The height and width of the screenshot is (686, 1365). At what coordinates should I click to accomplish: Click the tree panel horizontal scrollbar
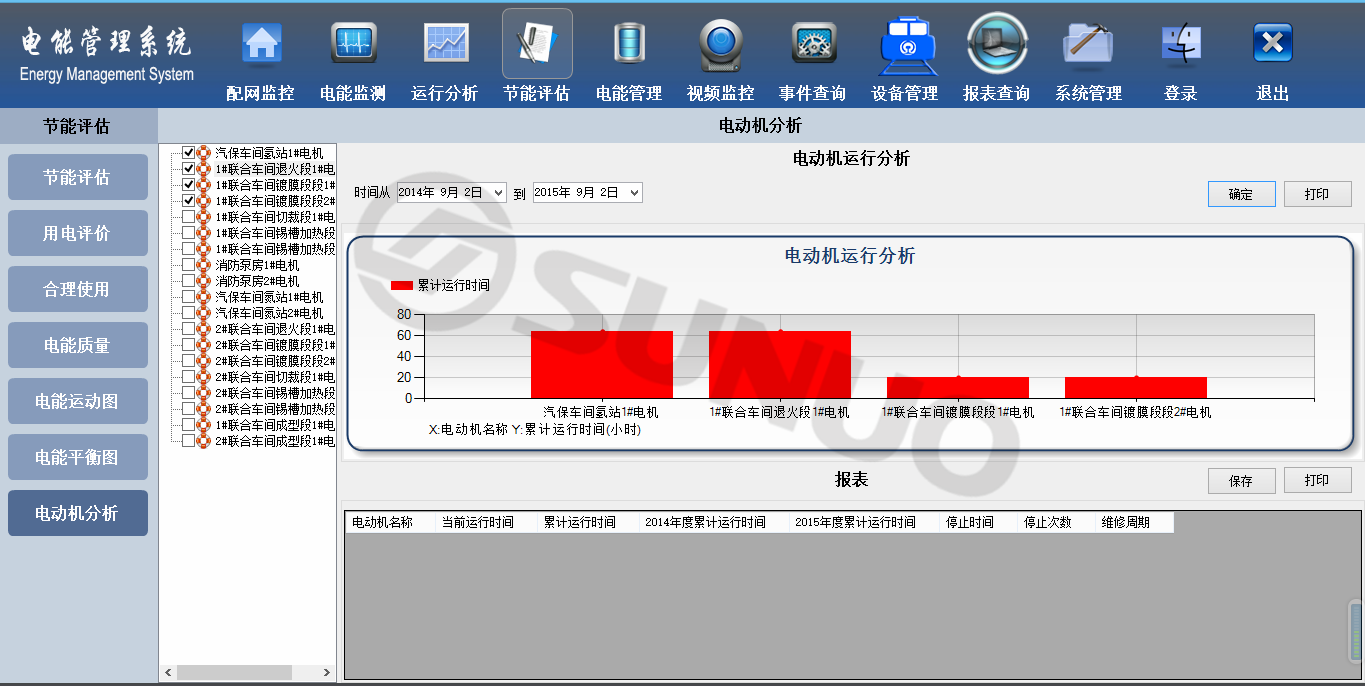coord(234,673)
